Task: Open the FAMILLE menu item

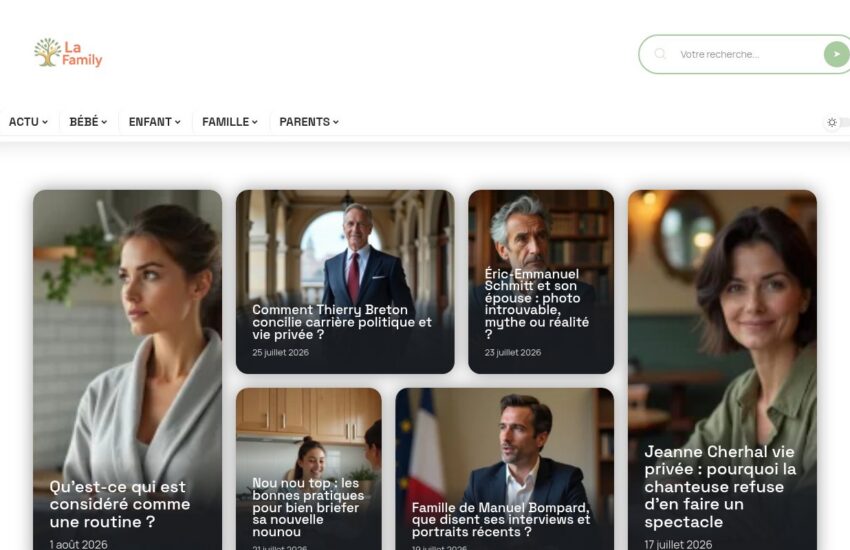Action: 230,122
